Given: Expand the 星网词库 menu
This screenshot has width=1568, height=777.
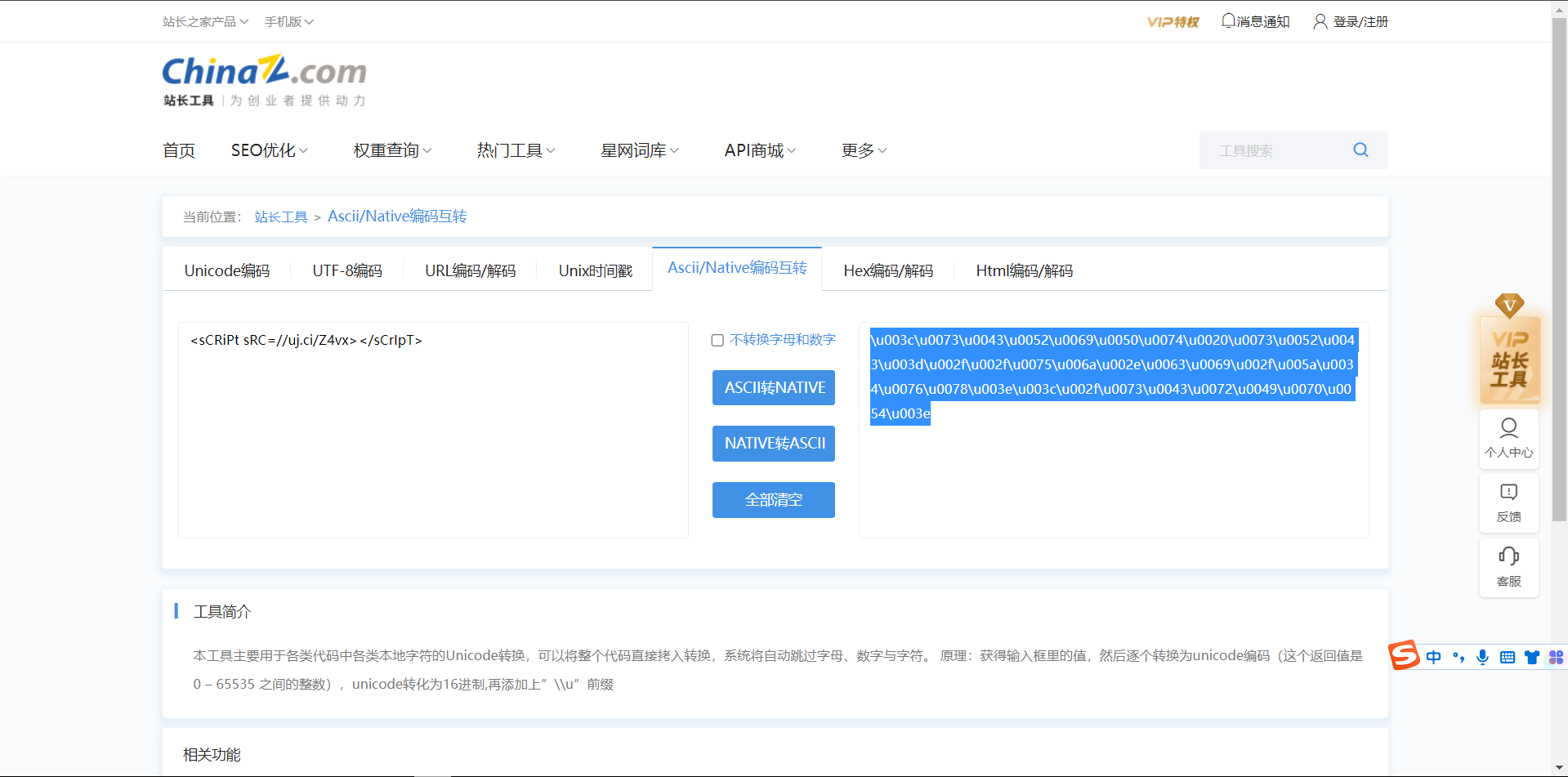Looking at the screenshot, I should 640,150.
